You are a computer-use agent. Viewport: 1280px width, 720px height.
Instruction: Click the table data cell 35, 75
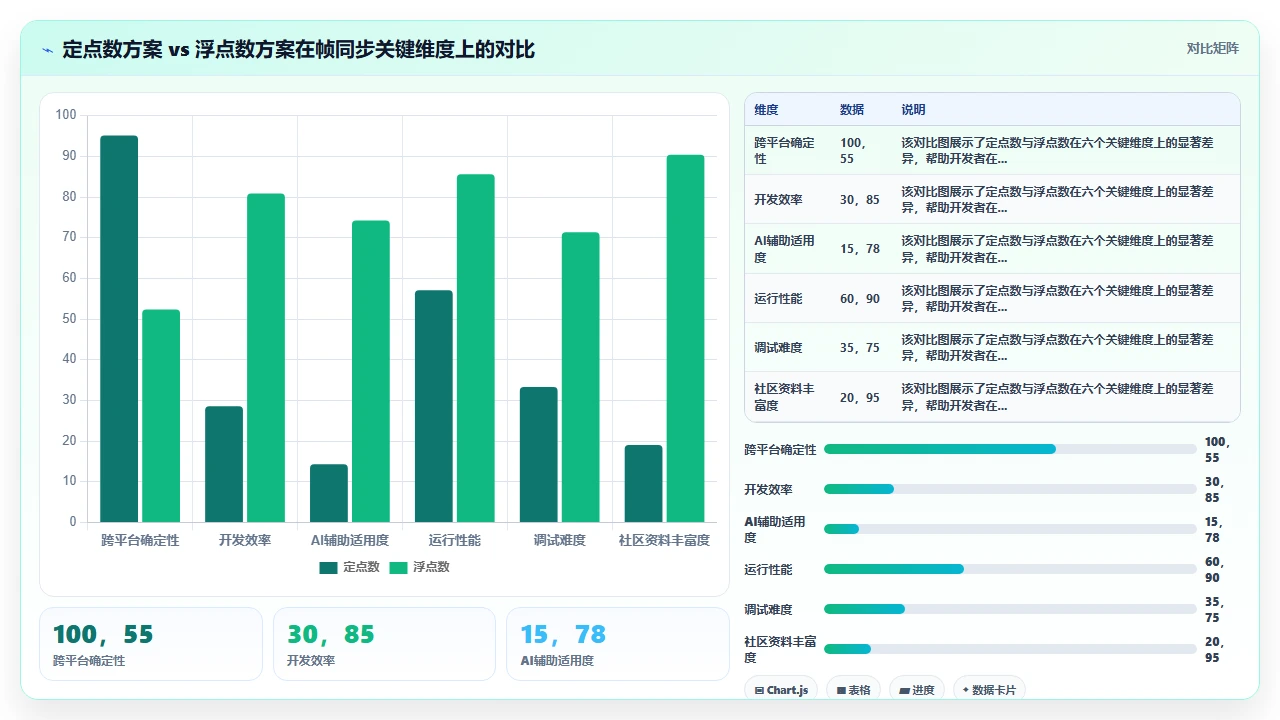coord(860,347)
